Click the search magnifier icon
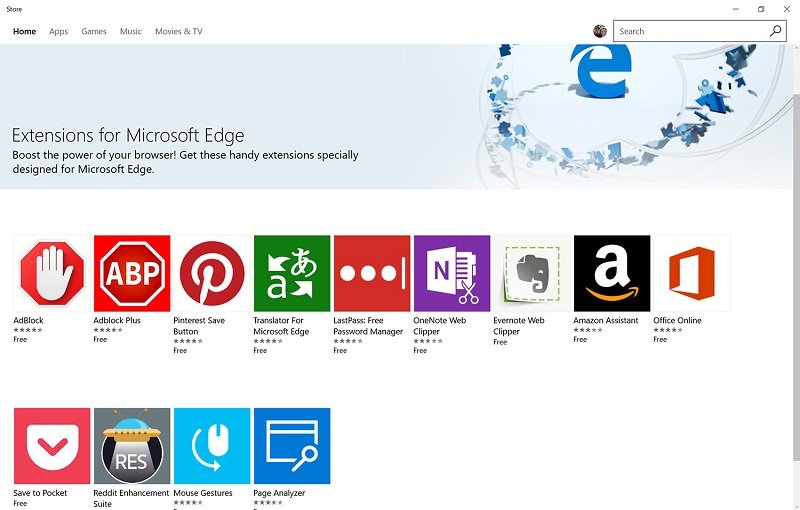Screen dimensions: 800x510 pos(776,31)
